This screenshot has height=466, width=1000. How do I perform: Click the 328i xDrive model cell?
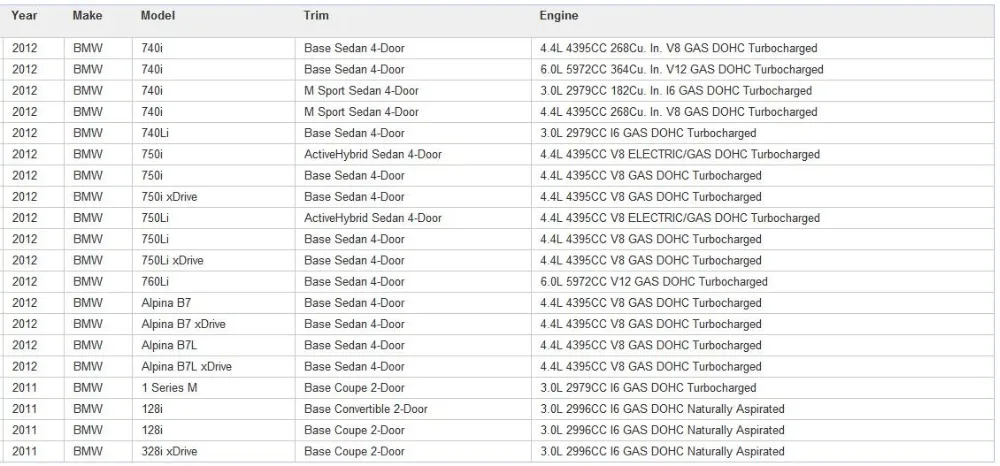(180, 451)
